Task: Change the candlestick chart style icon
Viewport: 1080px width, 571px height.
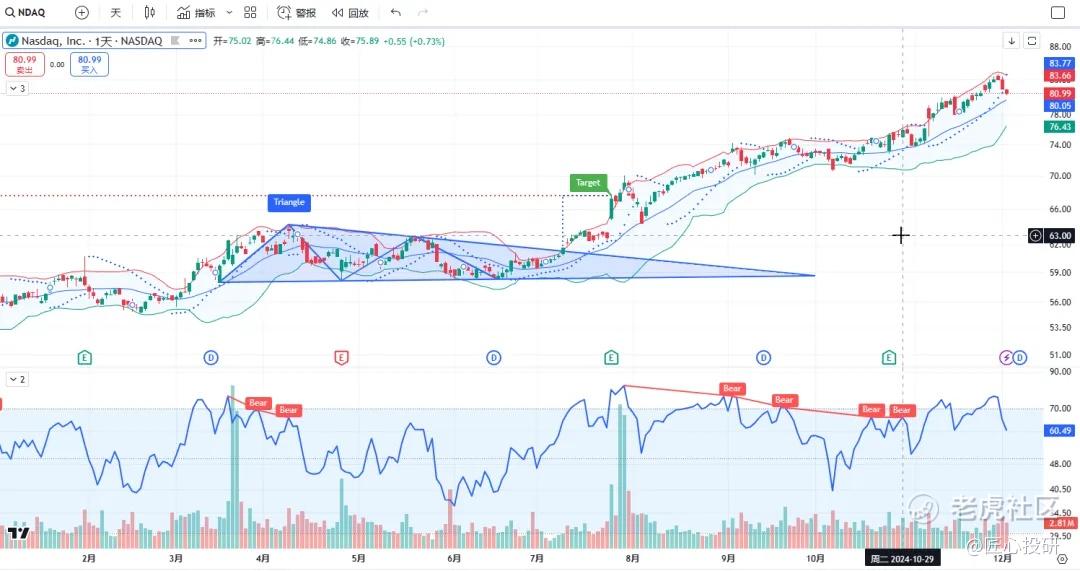Action: (x=149, y=12)
